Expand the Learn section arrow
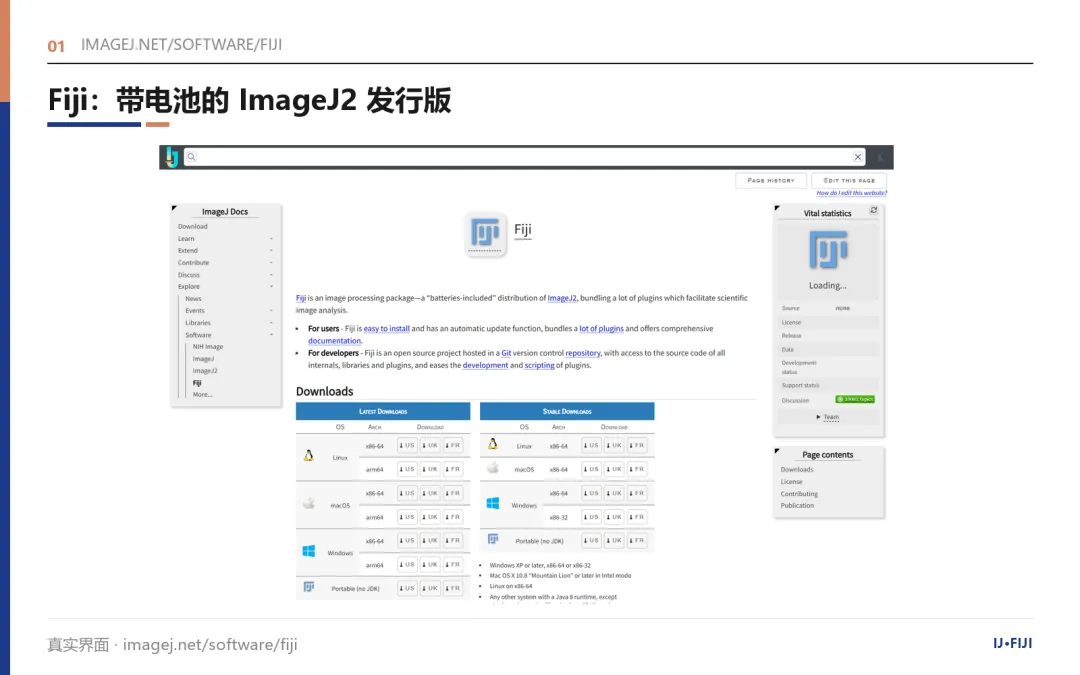 click(271, 238)
